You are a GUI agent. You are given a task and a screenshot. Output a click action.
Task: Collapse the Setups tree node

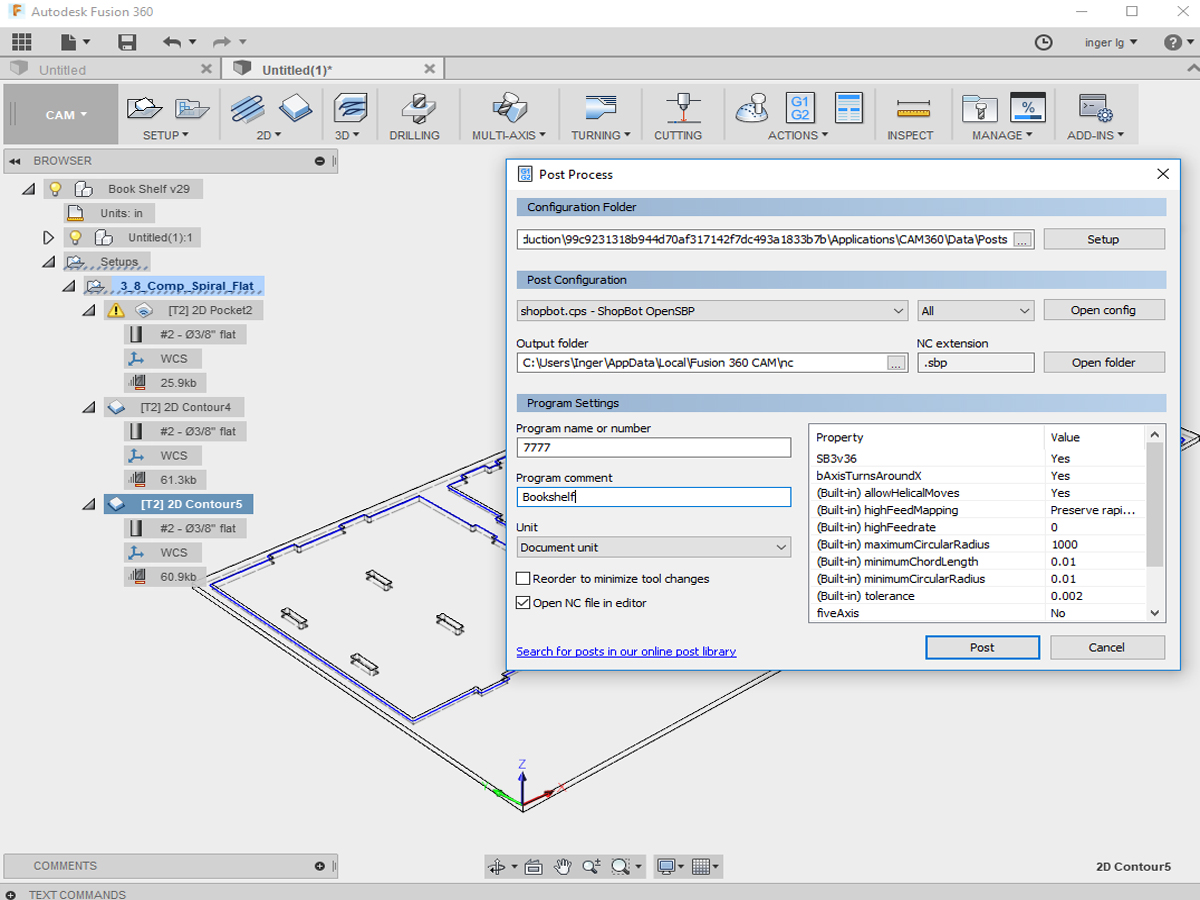pos(48,262)
